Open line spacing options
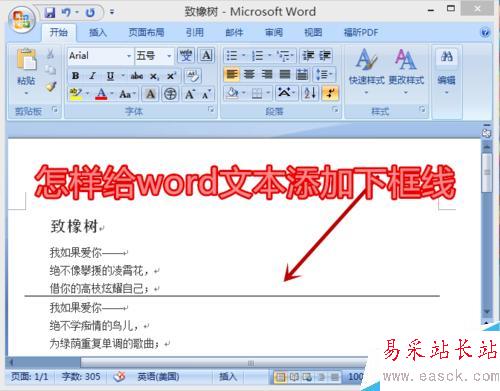The image size is (500, 391). tap(324, 74)
